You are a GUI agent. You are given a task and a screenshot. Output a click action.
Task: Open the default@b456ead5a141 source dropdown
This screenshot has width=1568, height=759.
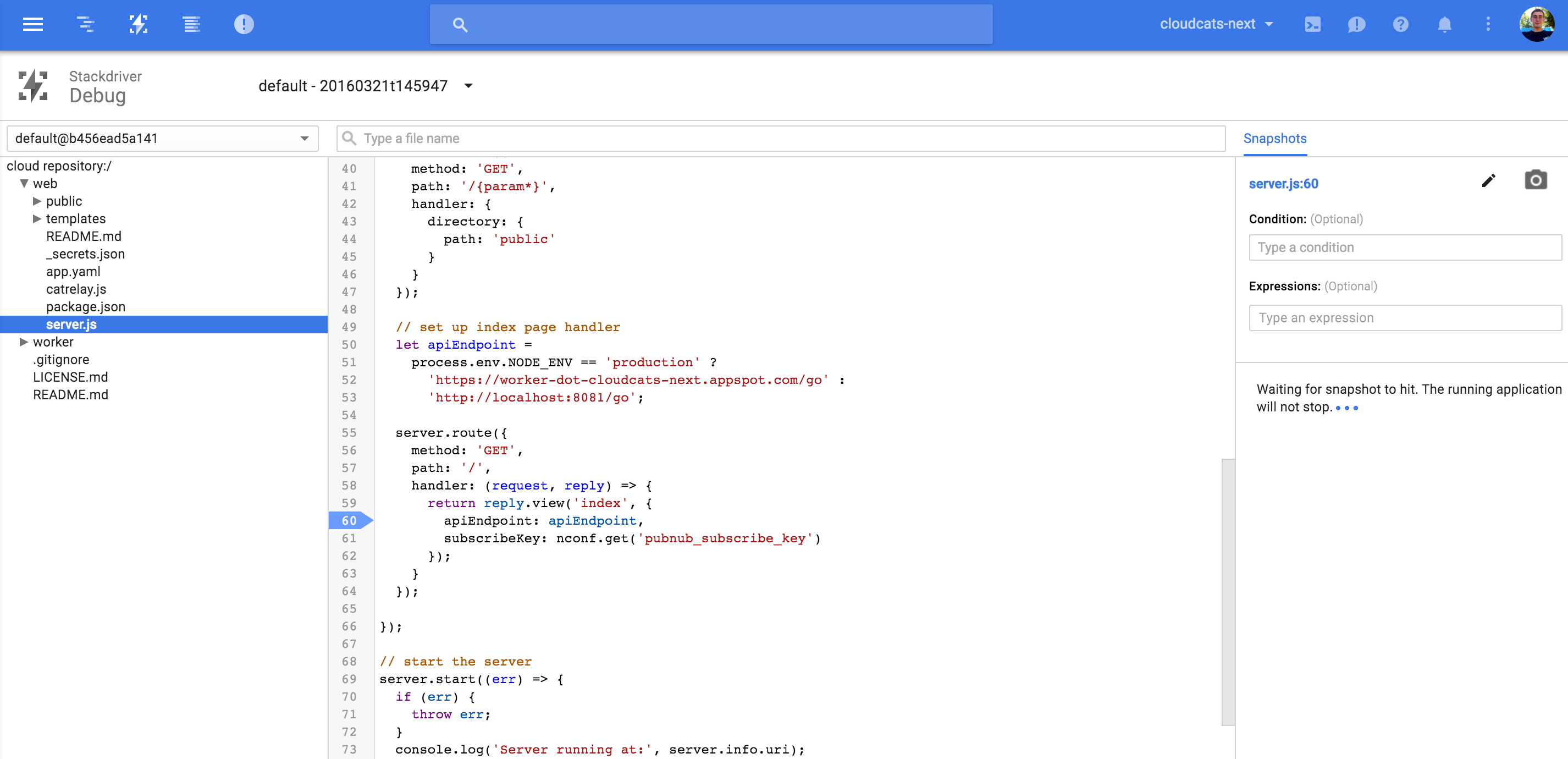pos(162,139)
